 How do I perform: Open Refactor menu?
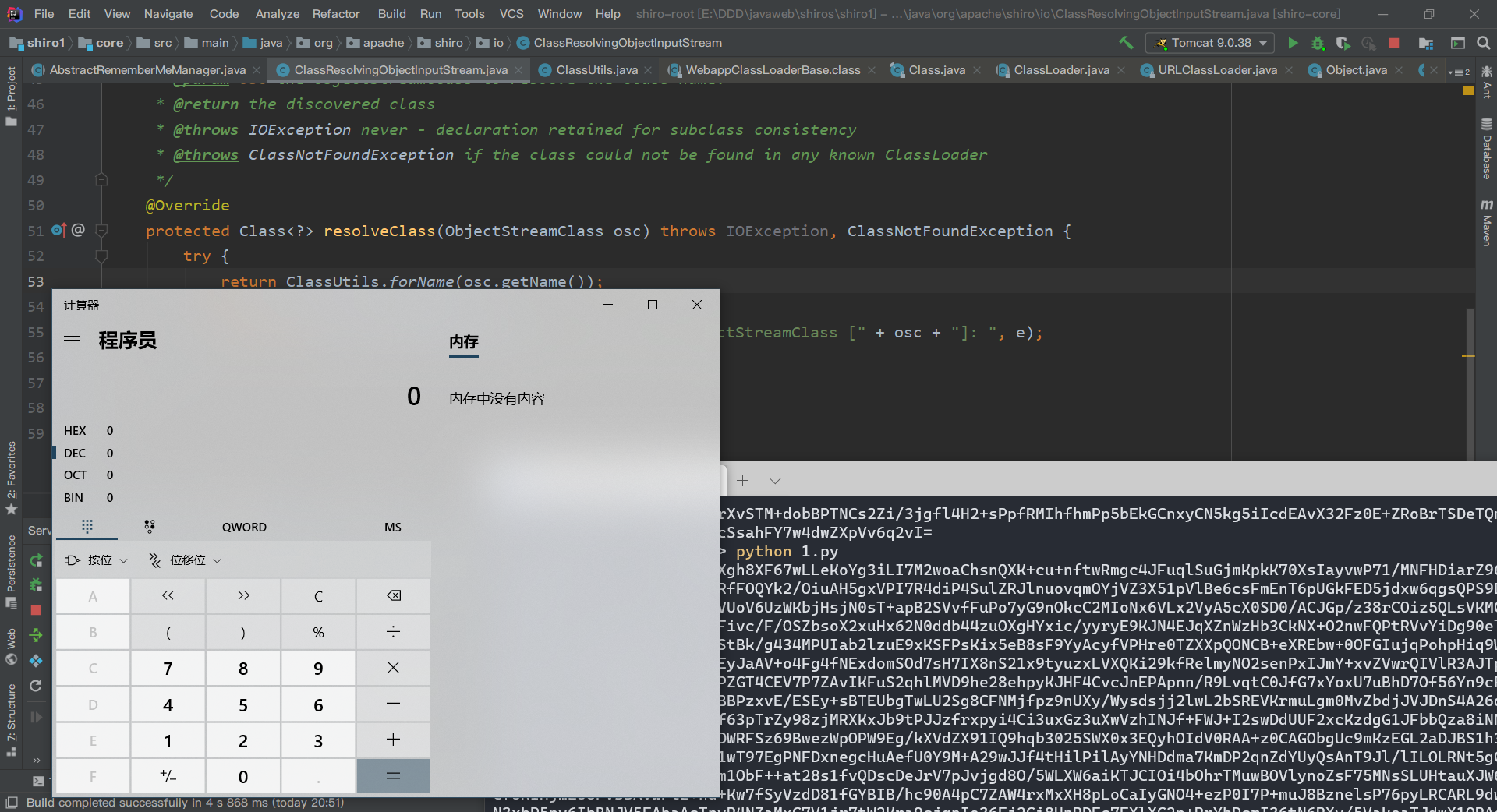[x=336, y=14]
